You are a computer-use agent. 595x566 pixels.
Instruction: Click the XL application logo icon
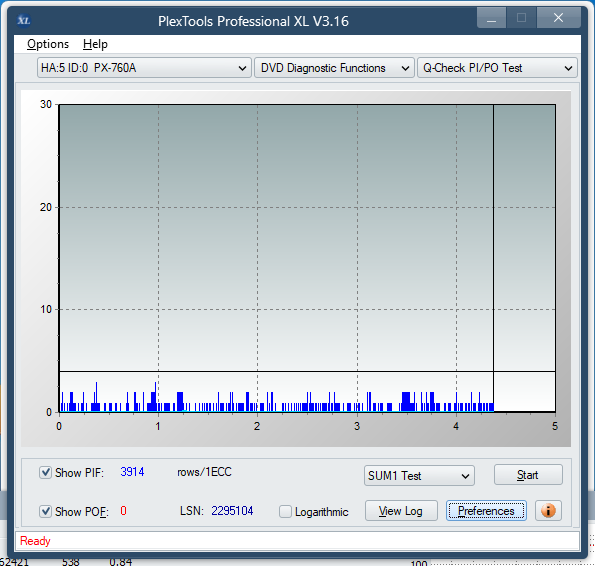coord(24,20)
